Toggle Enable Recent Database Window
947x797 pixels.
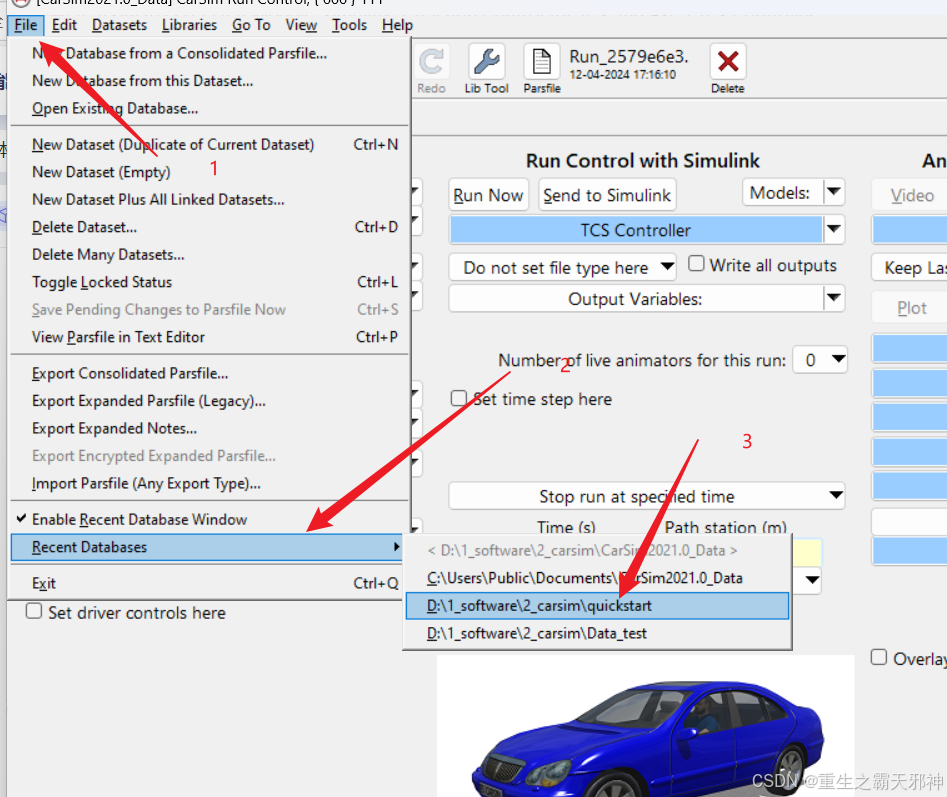pos(209,520)
